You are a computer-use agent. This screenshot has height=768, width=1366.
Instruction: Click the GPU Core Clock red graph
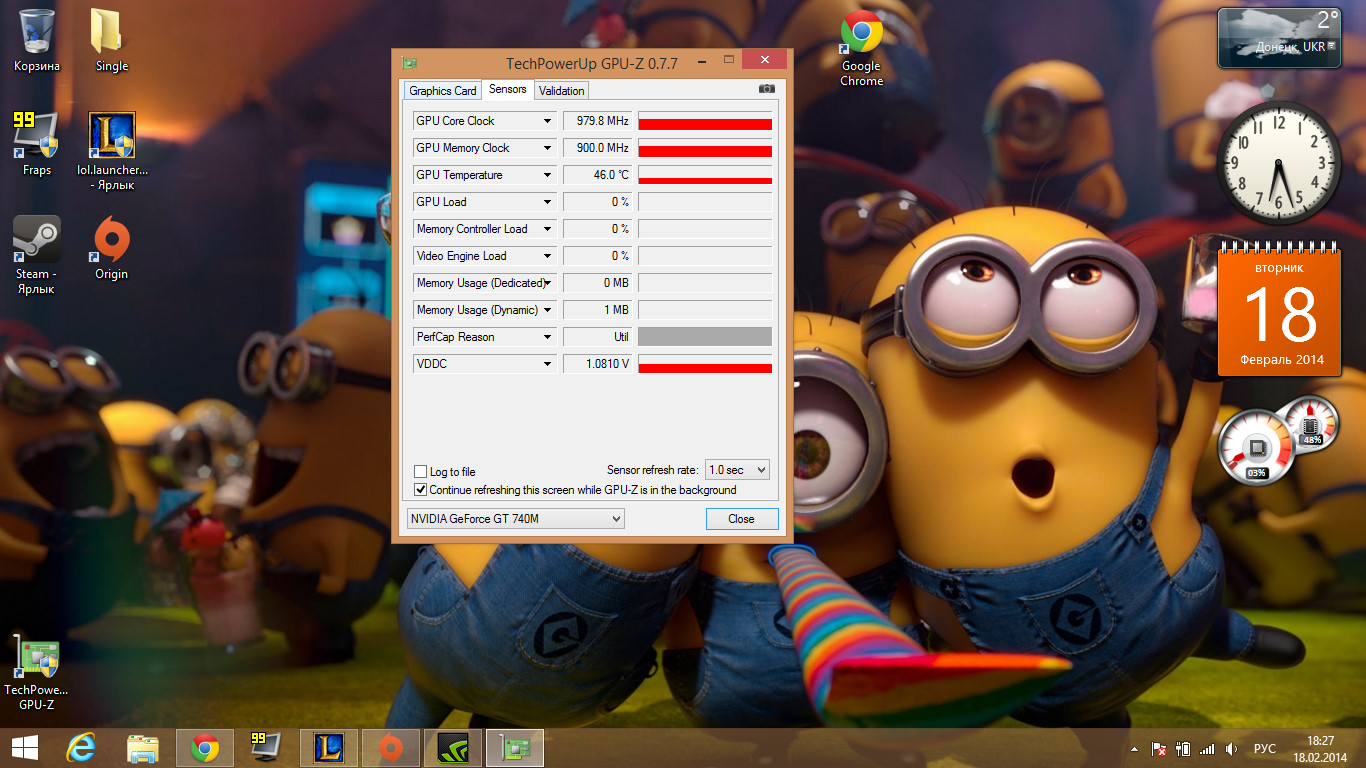pyautogui.click(x=705, y=121)
